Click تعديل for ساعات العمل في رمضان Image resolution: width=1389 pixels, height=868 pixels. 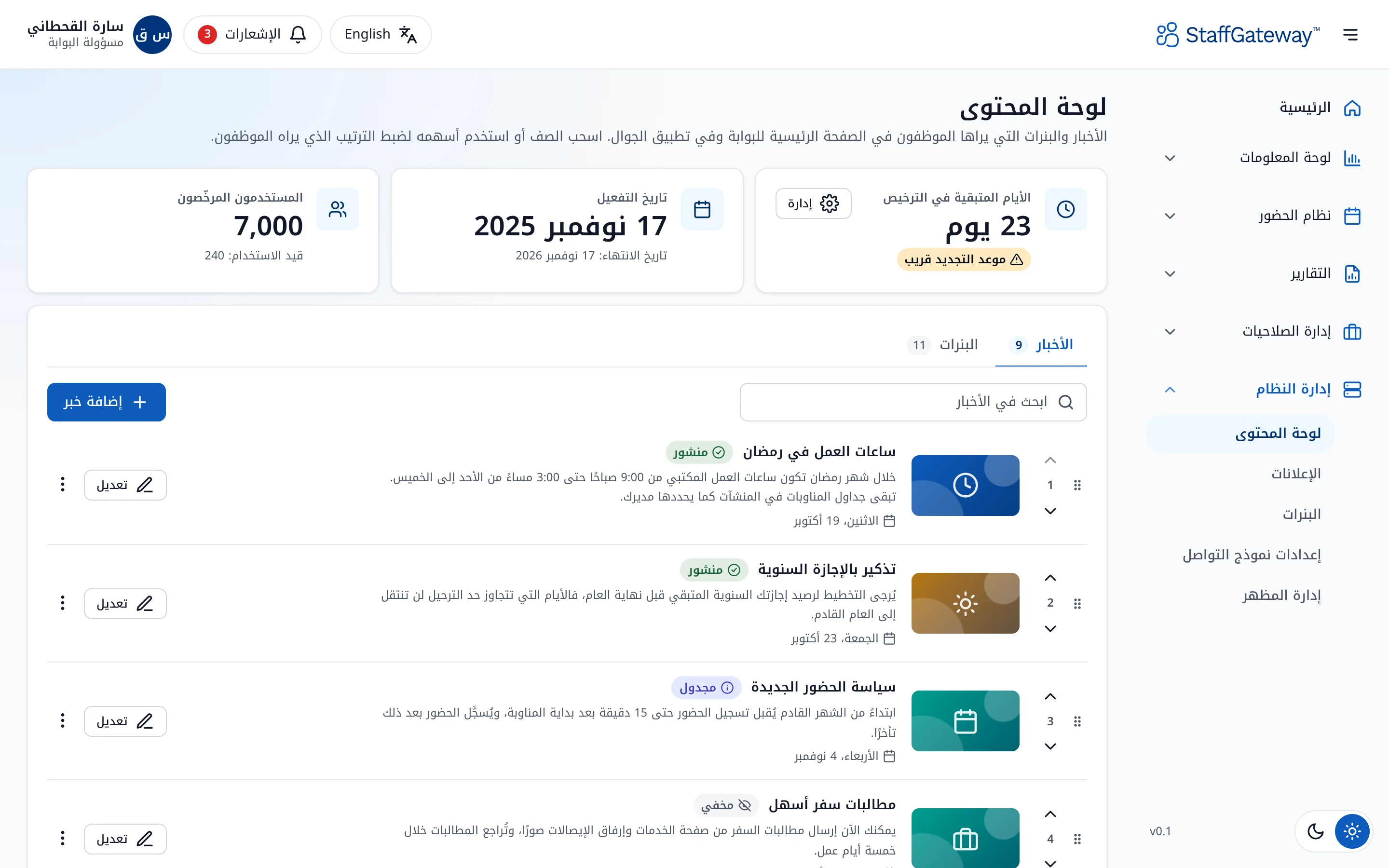click(125, 485)
